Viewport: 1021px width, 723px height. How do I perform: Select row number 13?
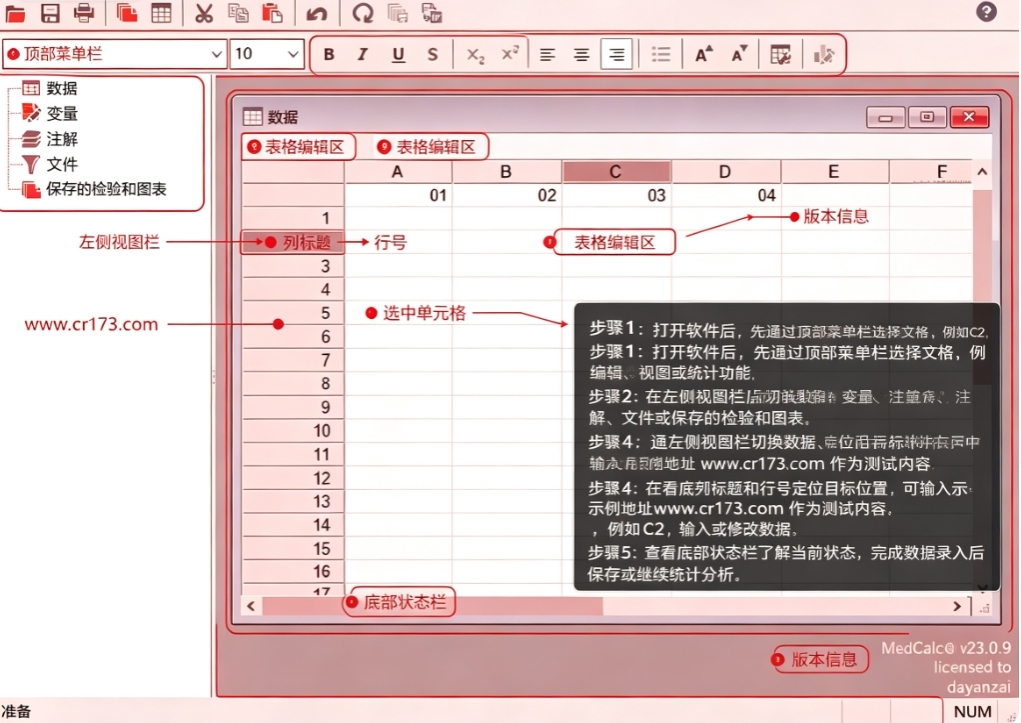[293, 502]
